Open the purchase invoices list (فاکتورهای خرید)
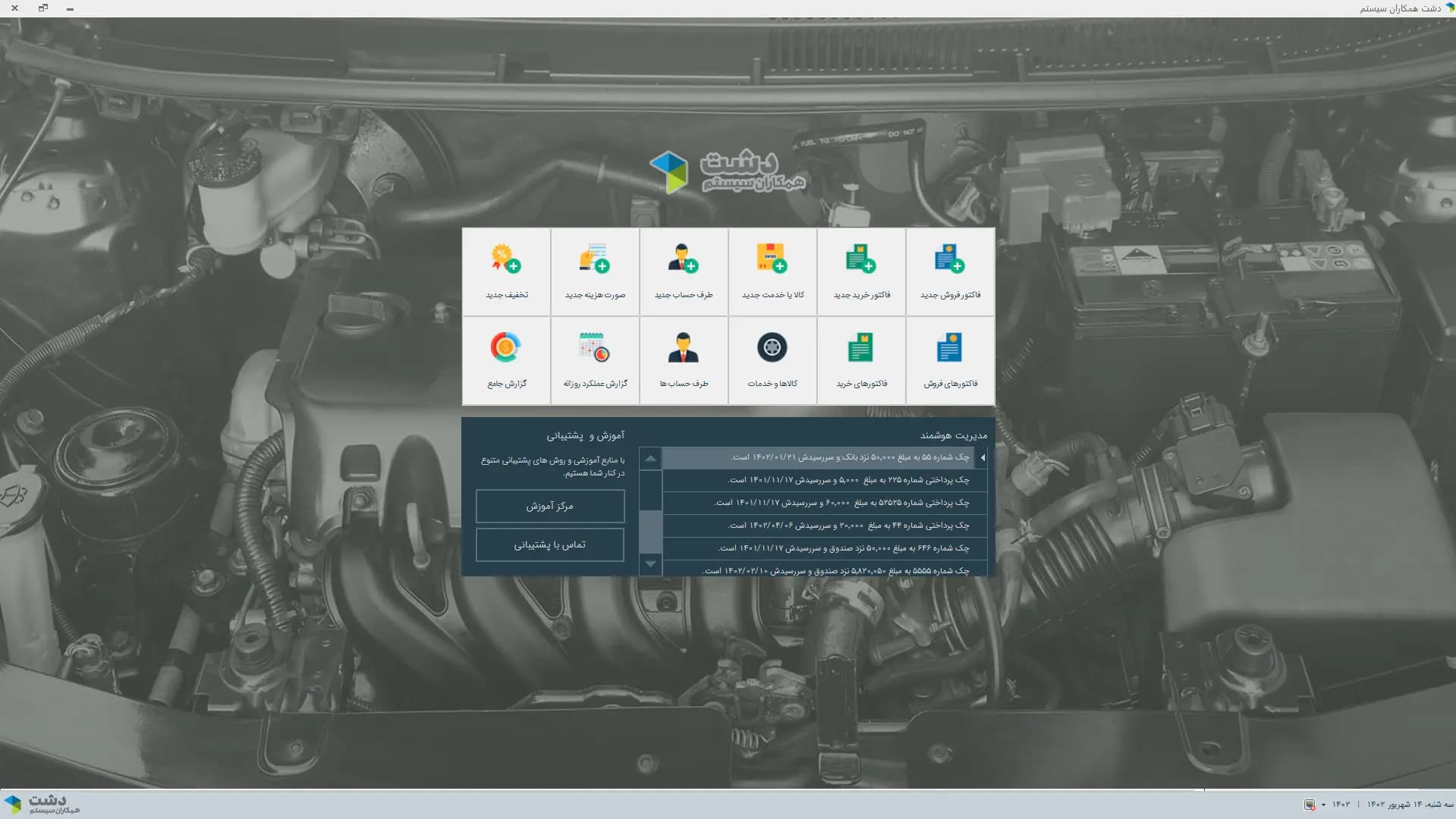 pyautogui.click(x=861, y=361)
